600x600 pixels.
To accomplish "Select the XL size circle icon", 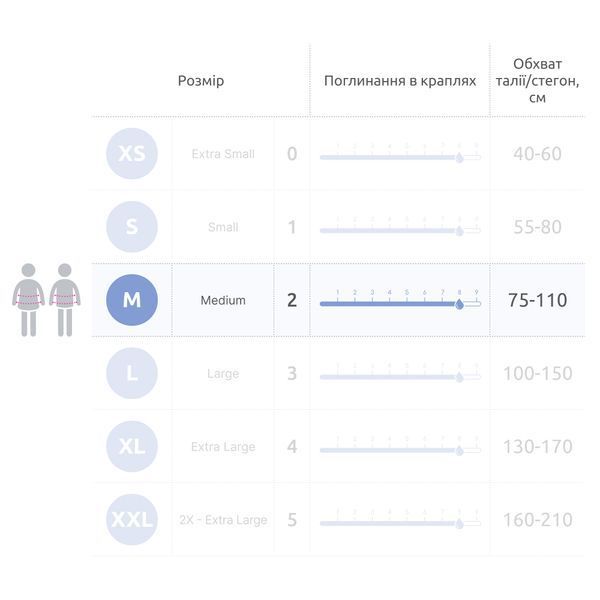I will click(x=132, y=446).
